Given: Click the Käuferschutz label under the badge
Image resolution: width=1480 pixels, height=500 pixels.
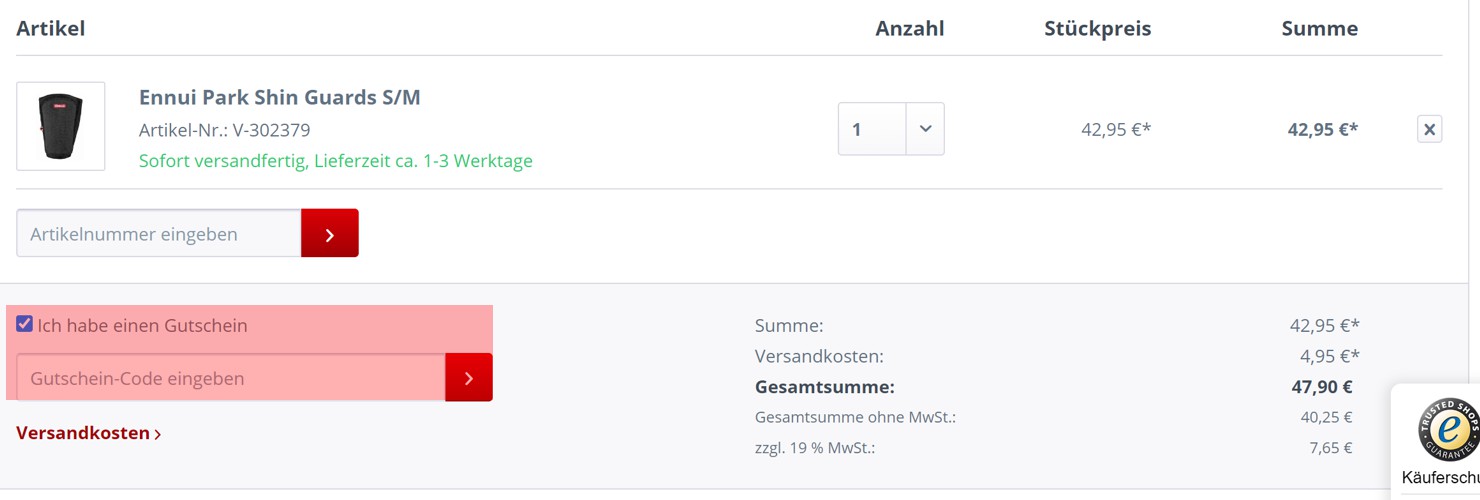Looking at the screenshot, I should 1441,478.
